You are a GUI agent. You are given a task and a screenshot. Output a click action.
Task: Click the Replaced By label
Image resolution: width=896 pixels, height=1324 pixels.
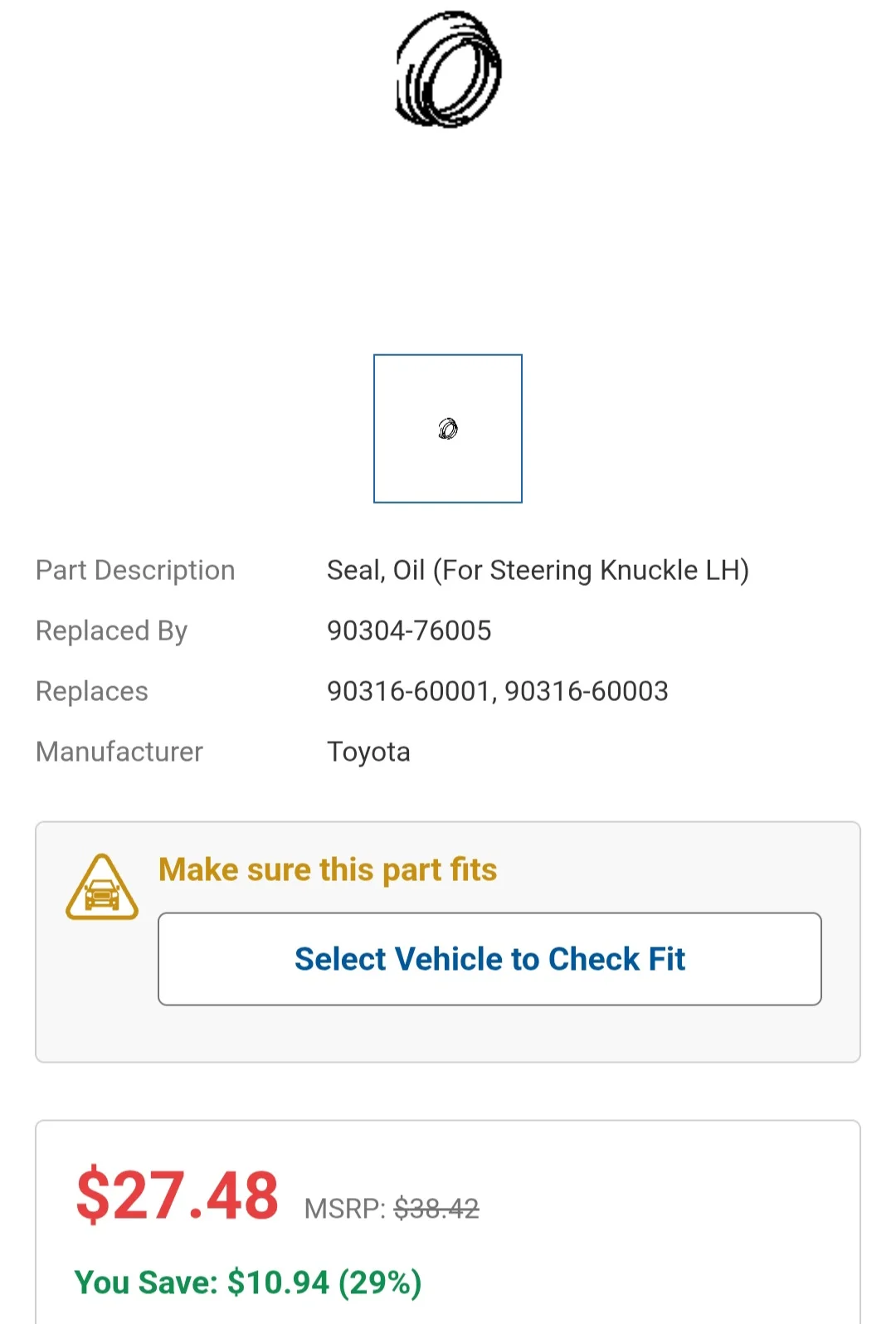[x=112, y=631]
